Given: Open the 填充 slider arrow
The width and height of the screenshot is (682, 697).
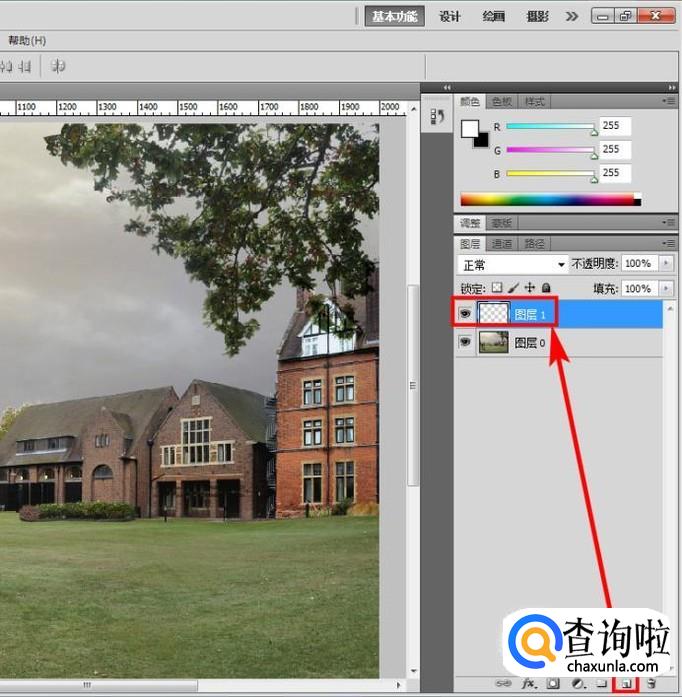Looking at the screenshot, I should pos(666,288).
